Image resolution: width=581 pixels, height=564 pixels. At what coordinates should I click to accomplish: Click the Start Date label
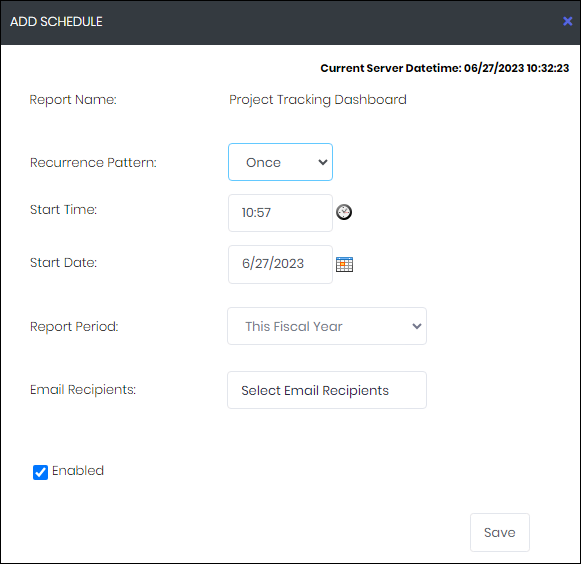pos(63,262)
